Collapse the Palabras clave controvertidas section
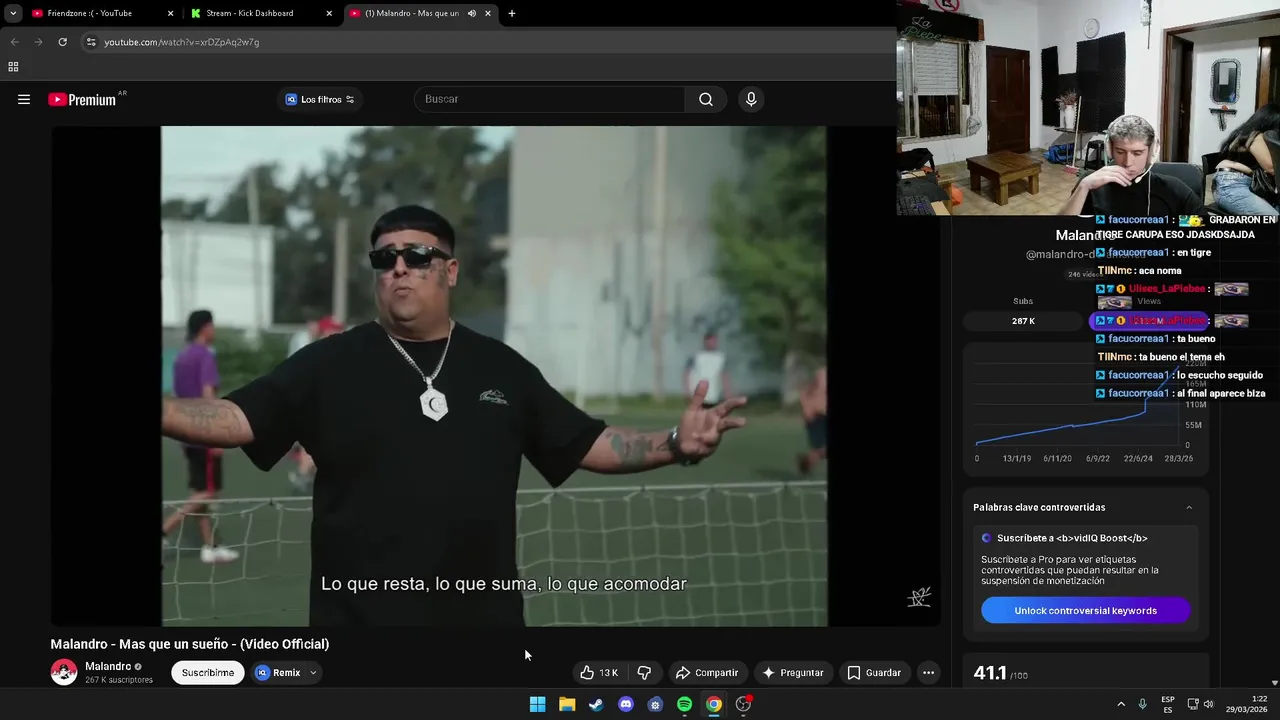This screenshot has height=720, width=1280. [x=1189, y=508]
